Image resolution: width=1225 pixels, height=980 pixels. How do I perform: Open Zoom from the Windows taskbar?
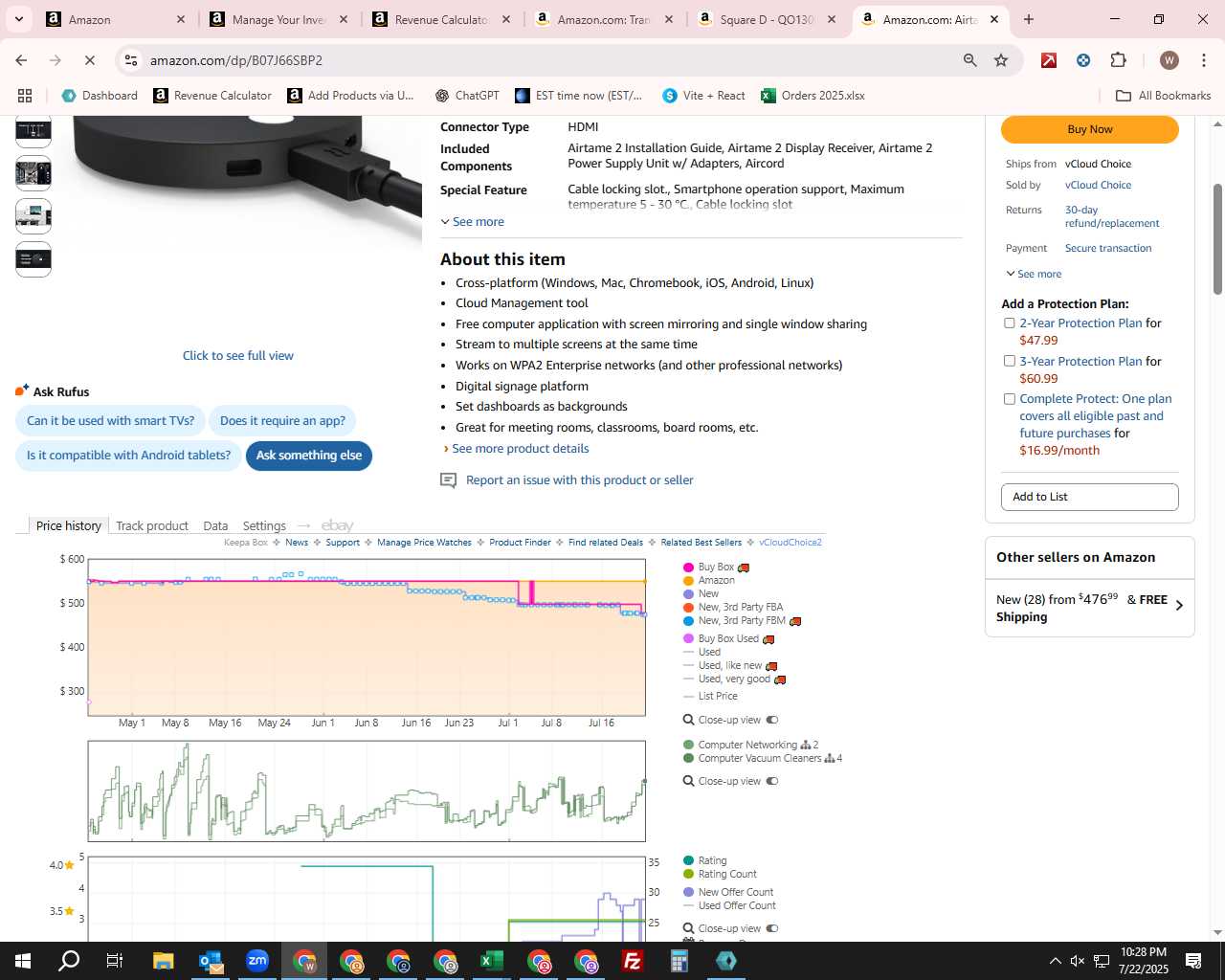(257, 961)
